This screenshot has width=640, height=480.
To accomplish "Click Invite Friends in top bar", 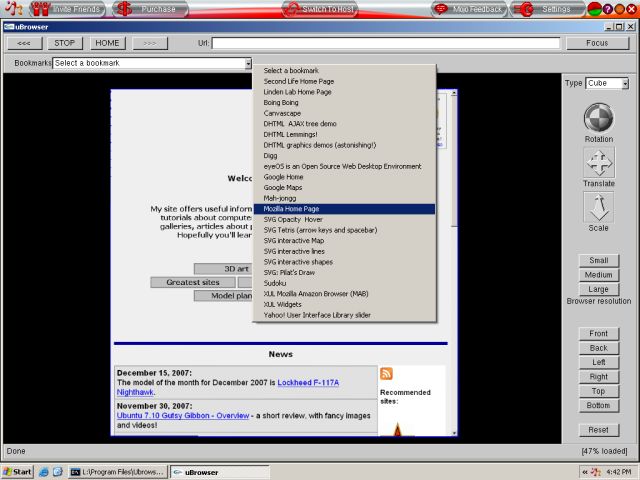I will pos(68,9).
